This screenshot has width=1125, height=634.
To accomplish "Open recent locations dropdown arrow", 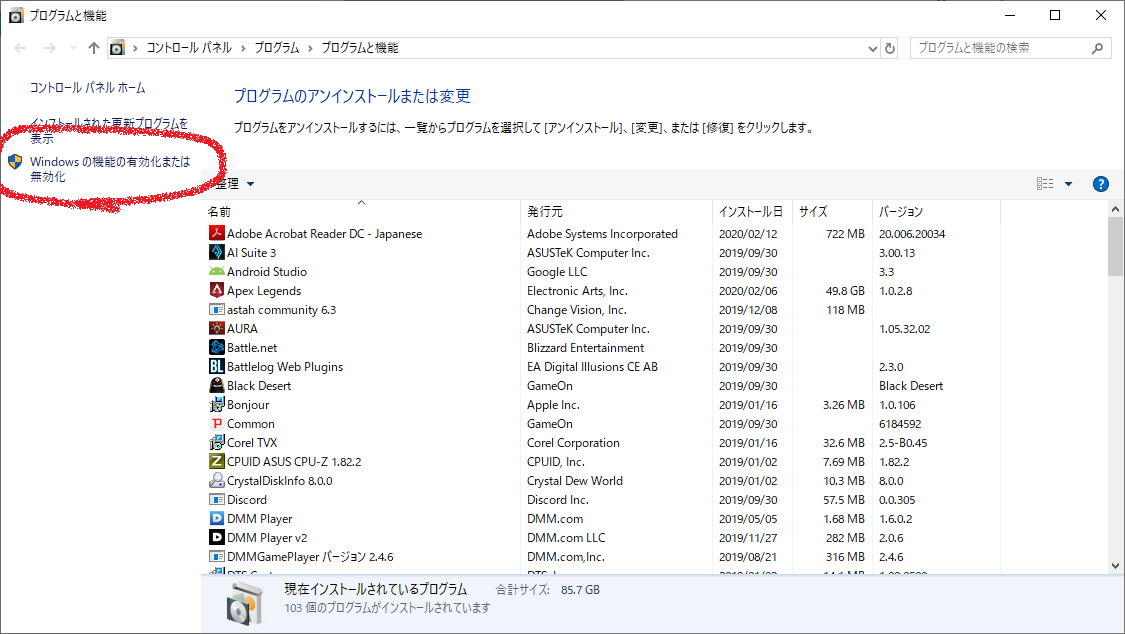I will (73, 48).
